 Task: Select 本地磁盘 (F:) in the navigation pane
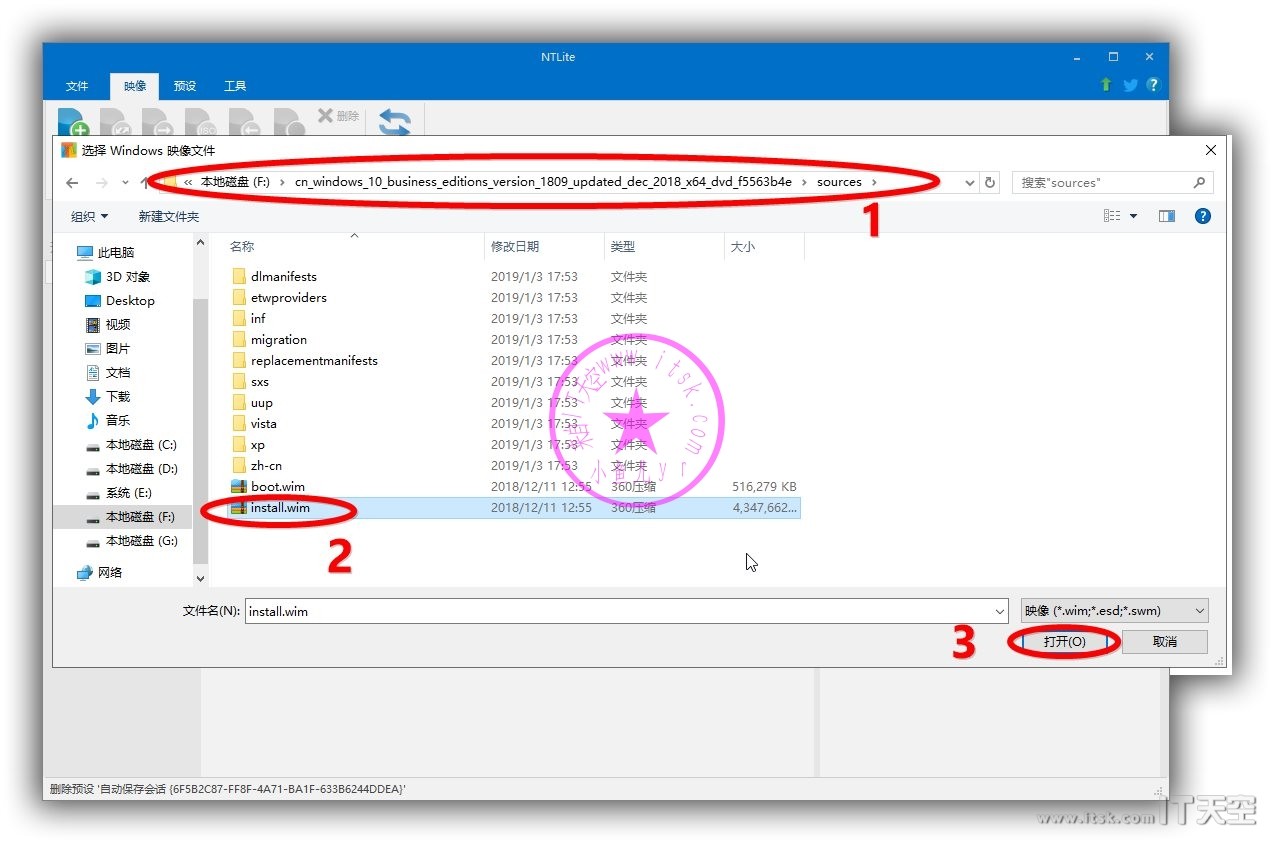(130, 517)
